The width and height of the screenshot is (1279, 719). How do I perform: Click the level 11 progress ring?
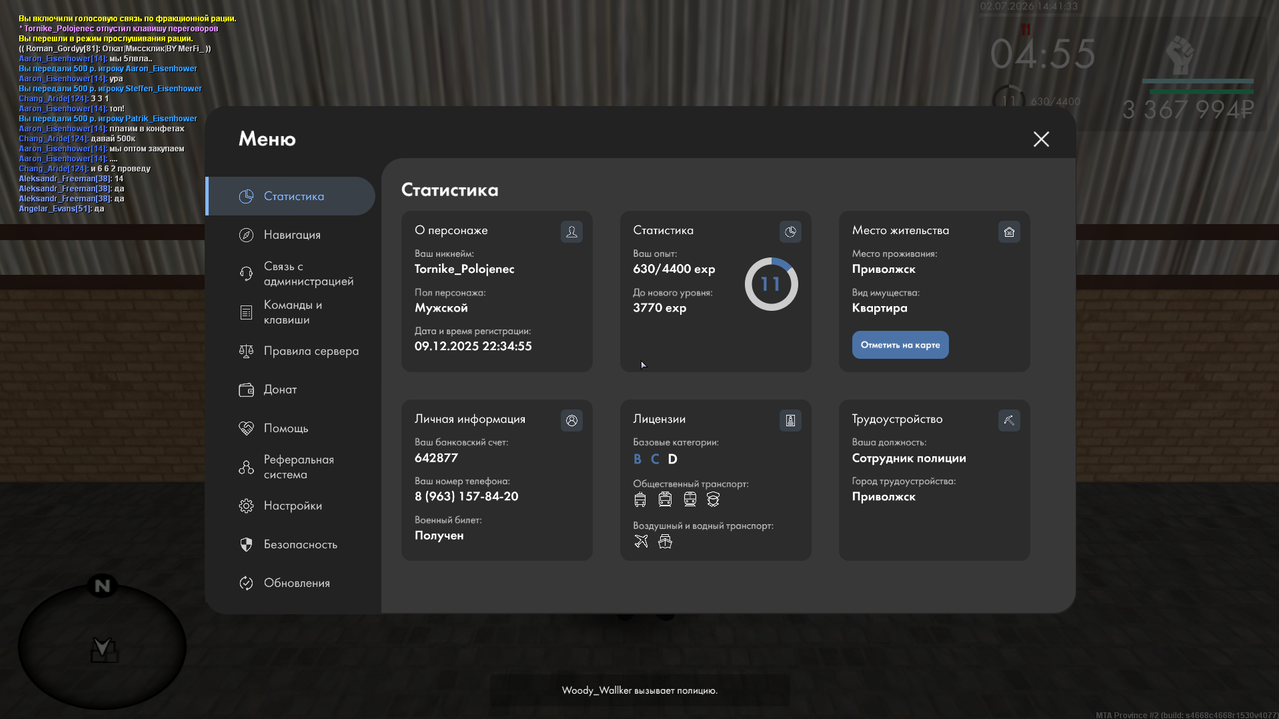[x=771, y=284]
